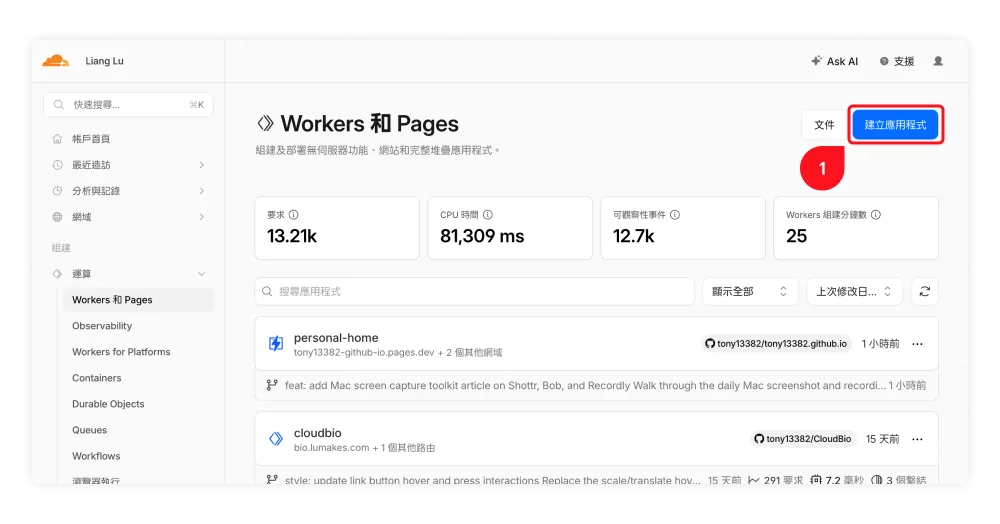The width and height of the screenshot is (1000, 524).
Task: Click the Cloudflare logo
Action: click(55, 61)
